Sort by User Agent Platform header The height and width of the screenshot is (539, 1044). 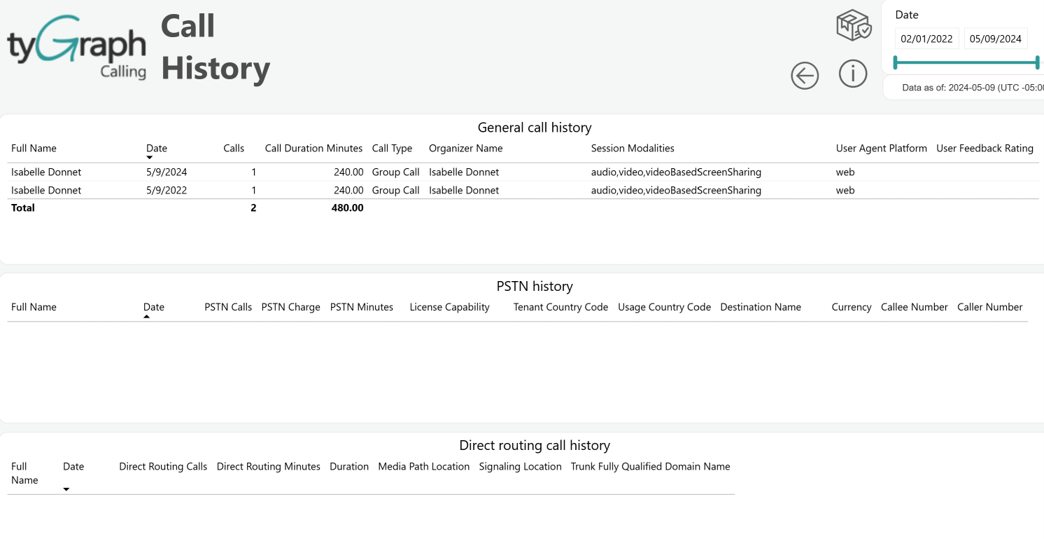882,148
